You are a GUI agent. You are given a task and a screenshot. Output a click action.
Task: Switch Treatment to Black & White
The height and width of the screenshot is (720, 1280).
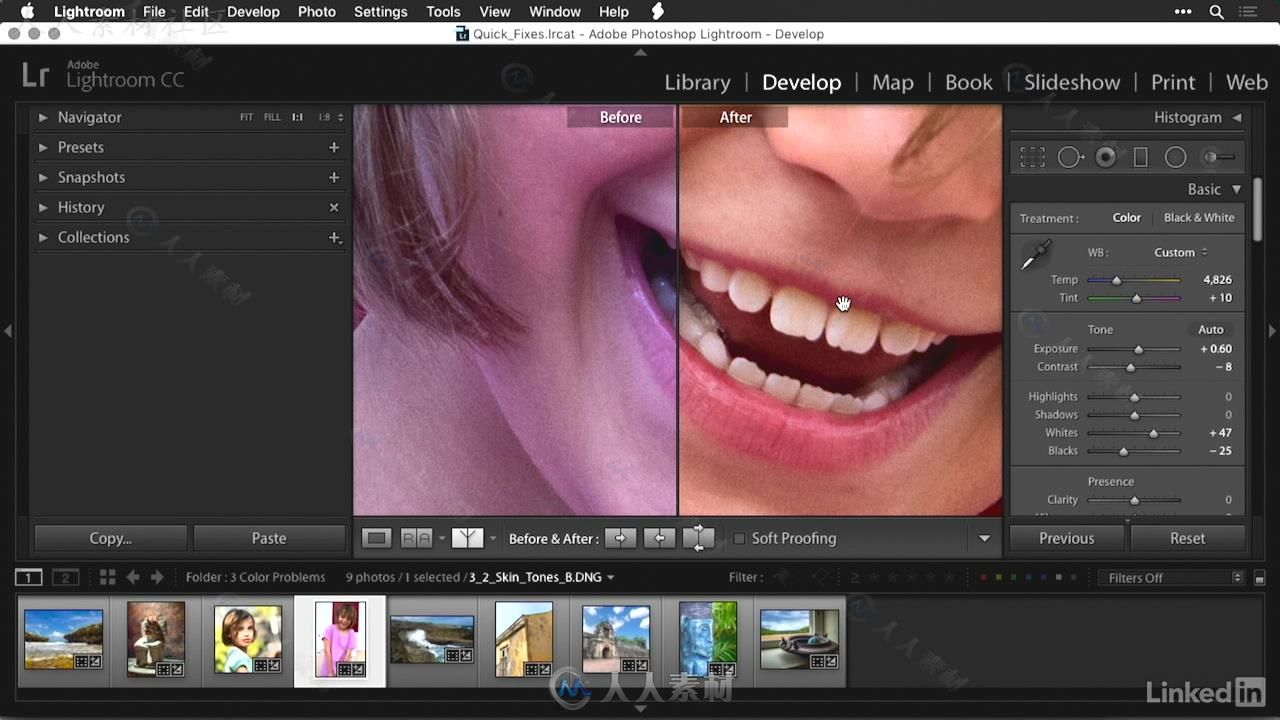(1198, 218)
